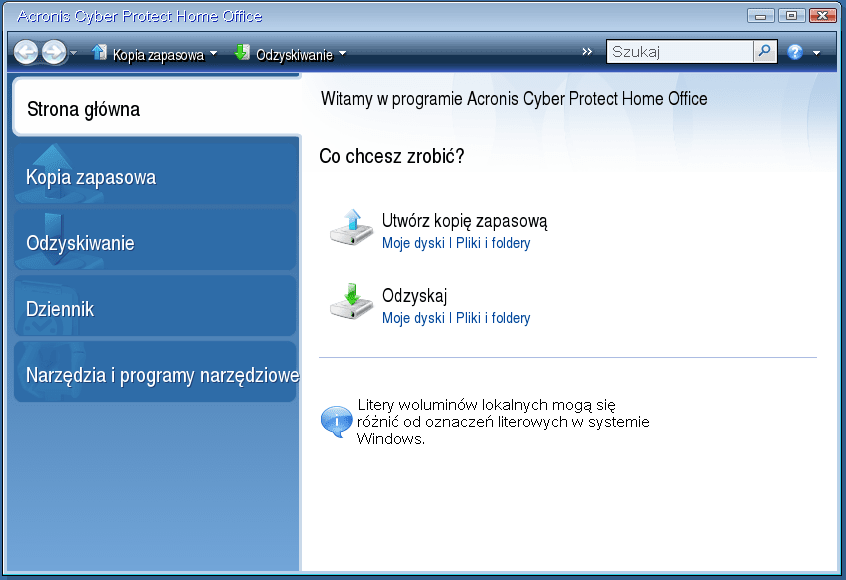The height and width of the screenshot is (580, 846).
Task: Click the Utwórz kopię zapasową disk icon
Action: coord(351,227)
